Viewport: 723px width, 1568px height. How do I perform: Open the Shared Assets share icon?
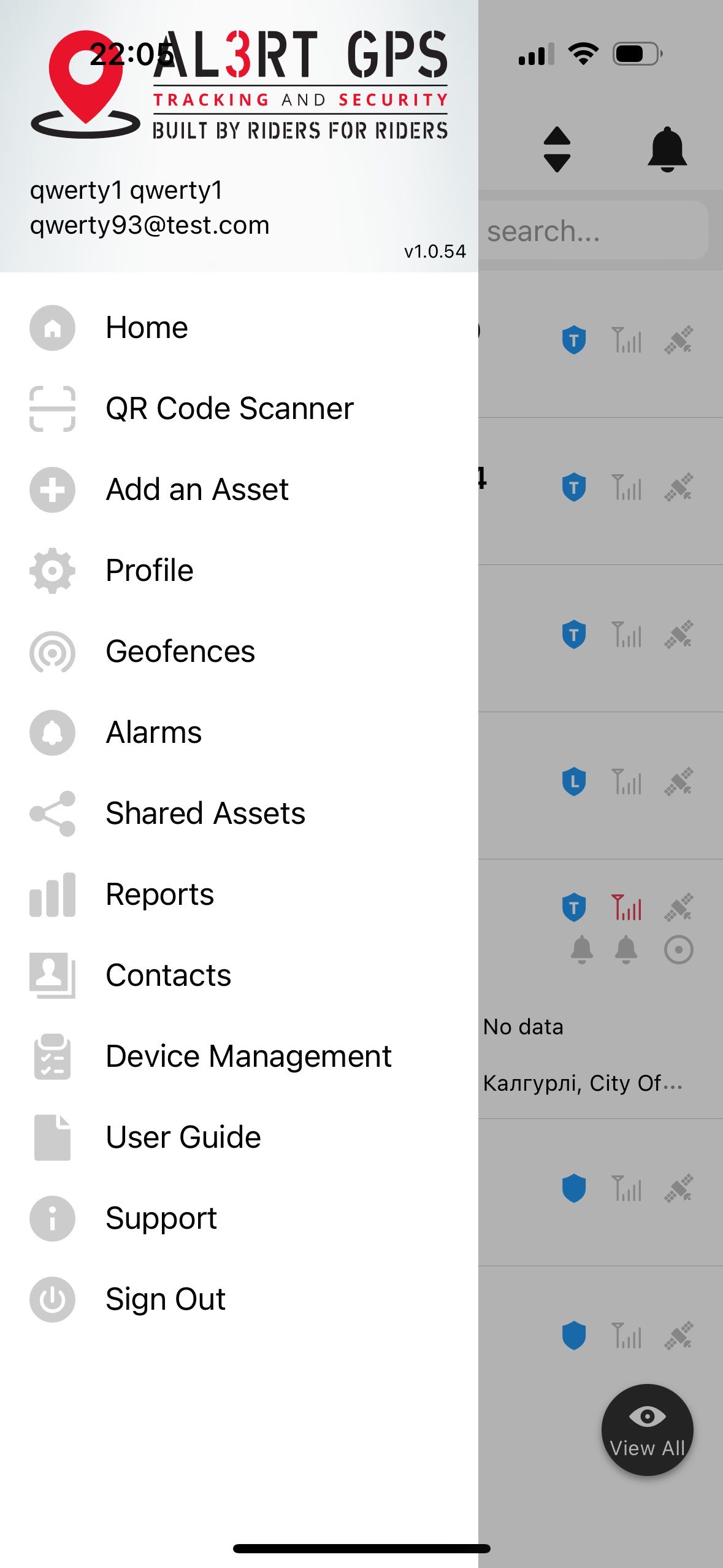coord(52,813)
